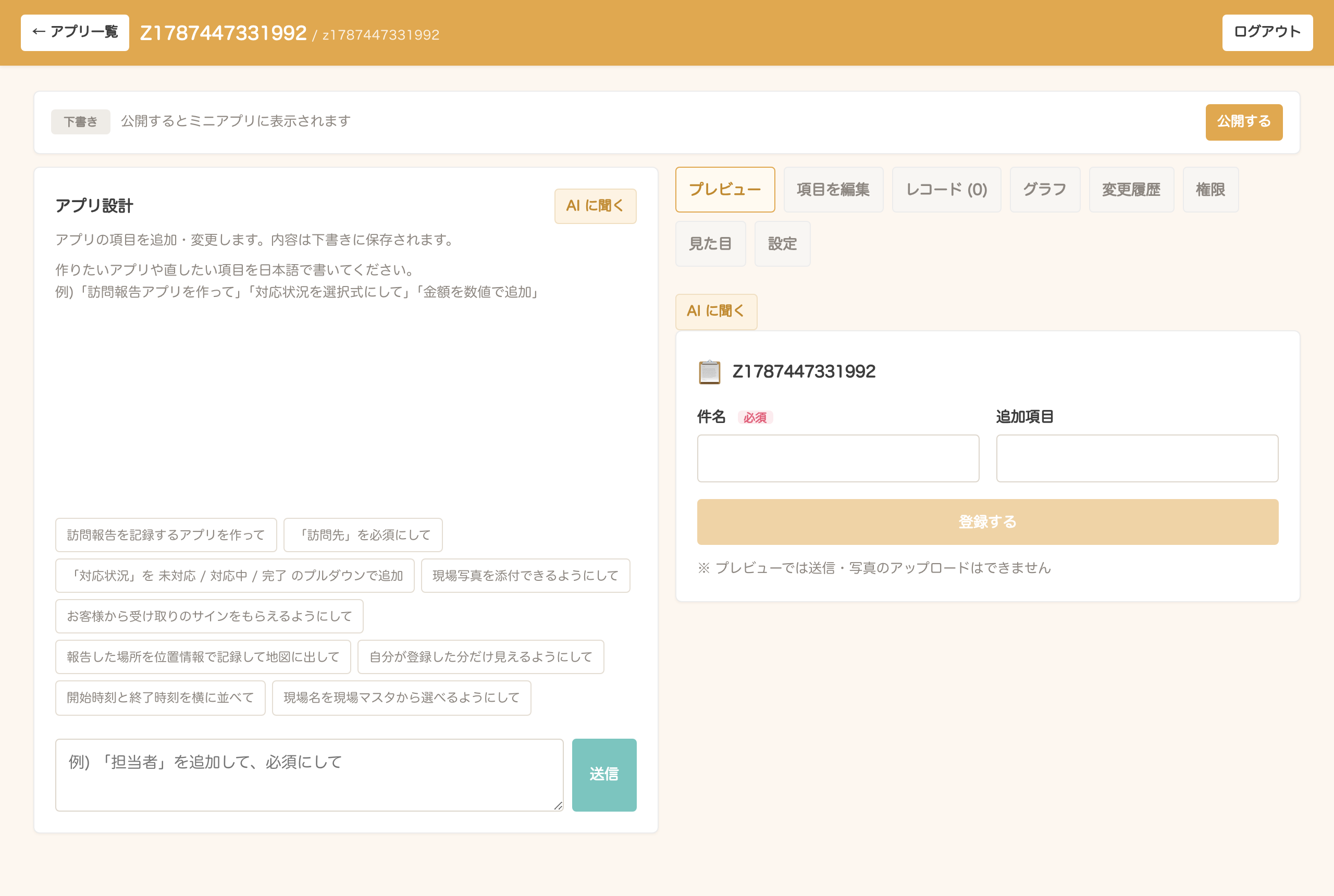Click the 追加項目 field label
The image size is (1334, 896).
1025,417
